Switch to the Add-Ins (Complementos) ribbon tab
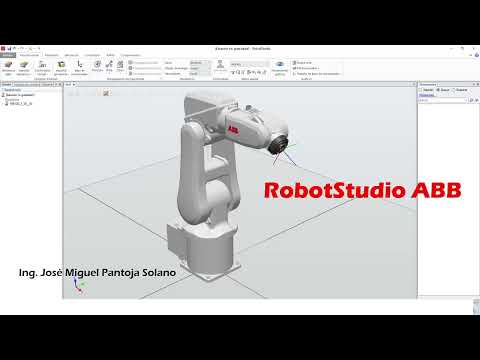Image resolution: width=480 pixels, height=360 pixels. [130, 55]
